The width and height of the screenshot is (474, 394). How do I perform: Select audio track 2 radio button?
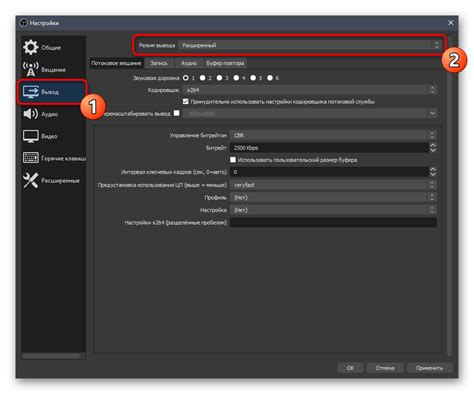coord(202,78)
